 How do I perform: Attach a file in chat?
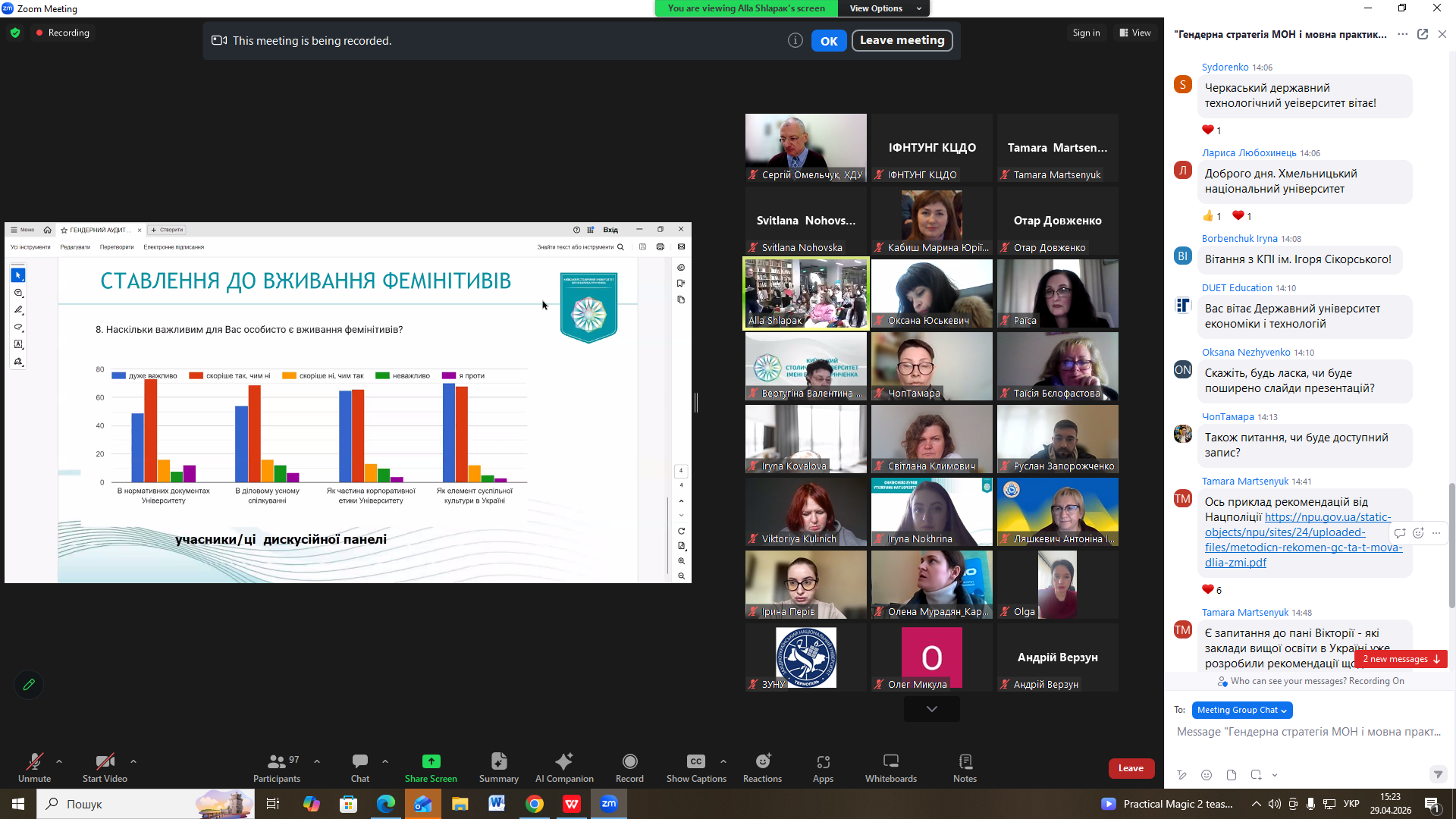[1232, 775]
